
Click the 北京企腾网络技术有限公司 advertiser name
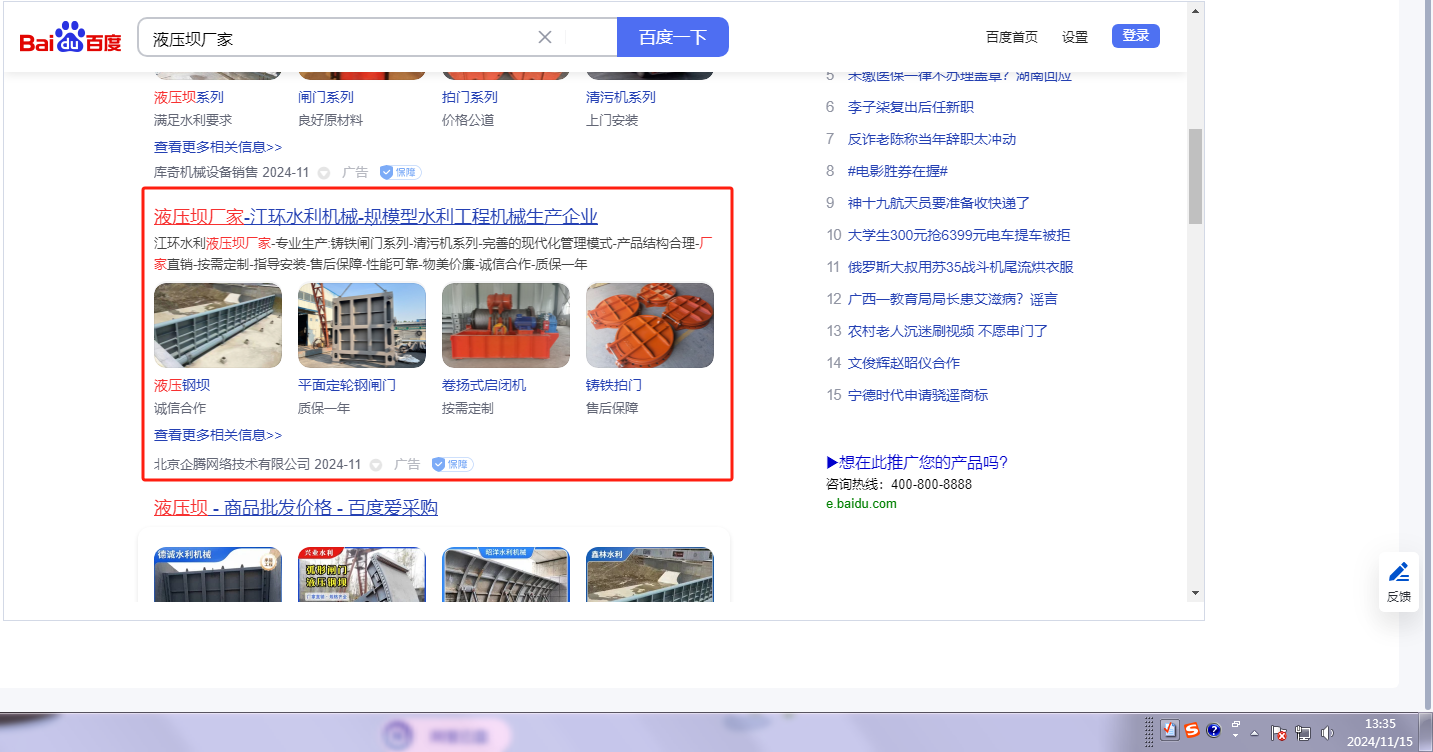tap(232, 464)
